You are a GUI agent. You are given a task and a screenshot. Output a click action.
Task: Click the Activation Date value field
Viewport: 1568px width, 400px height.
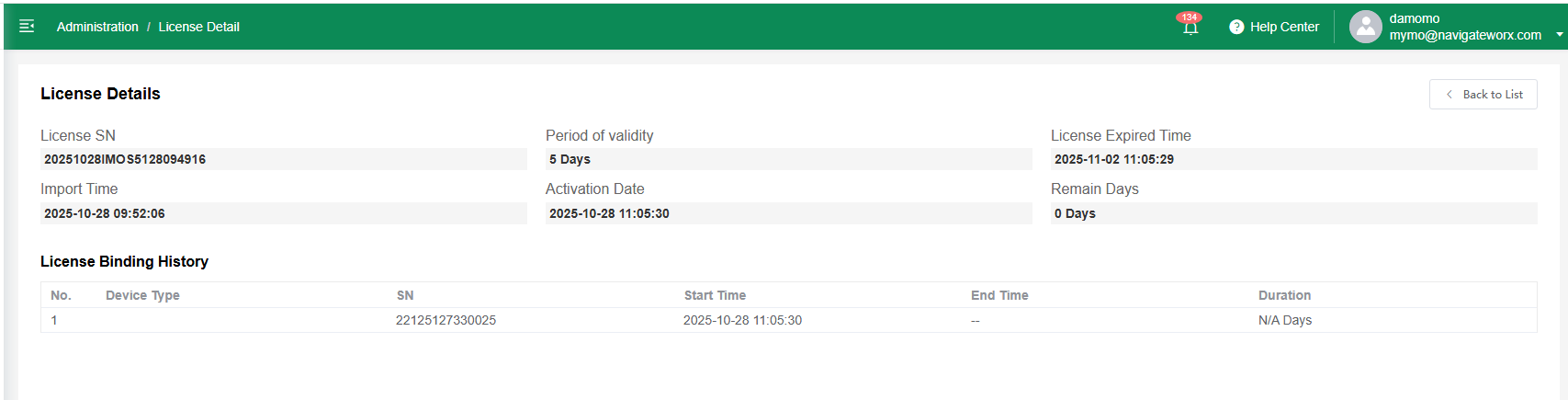[x=788, y=213]
